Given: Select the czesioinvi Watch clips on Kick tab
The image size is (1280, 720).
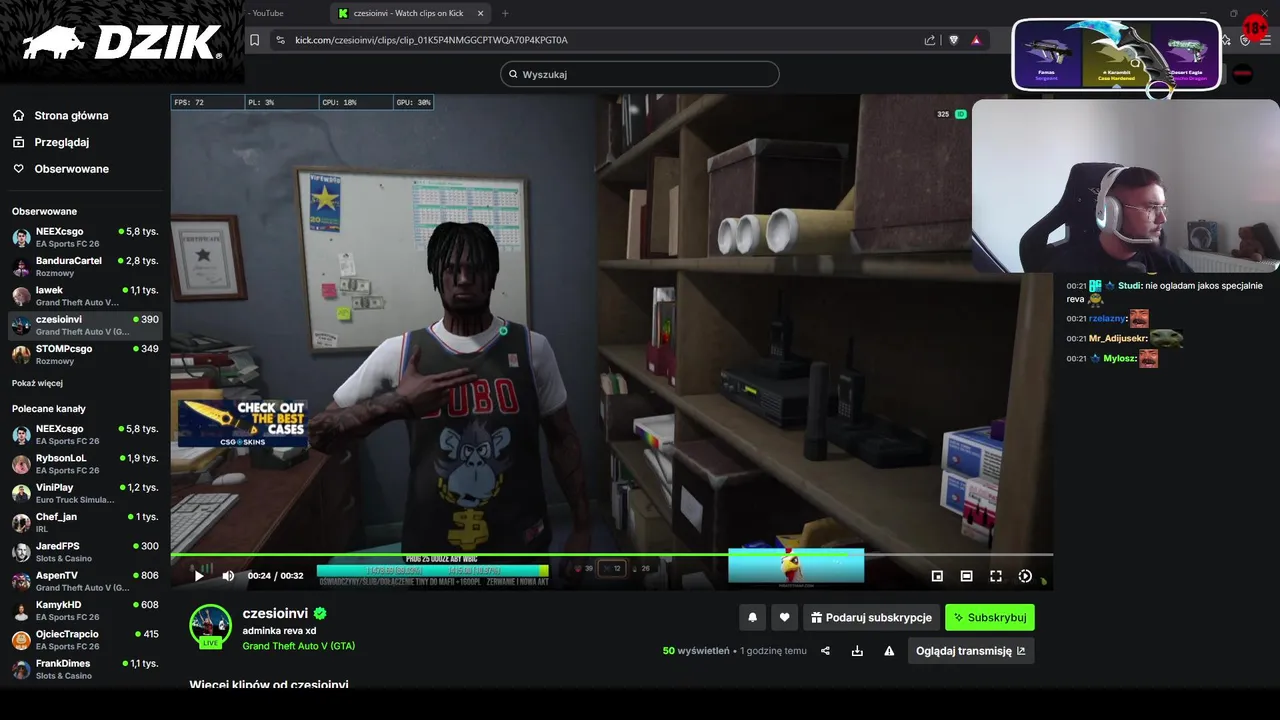Looking at the screenshot, I should 408,13.
